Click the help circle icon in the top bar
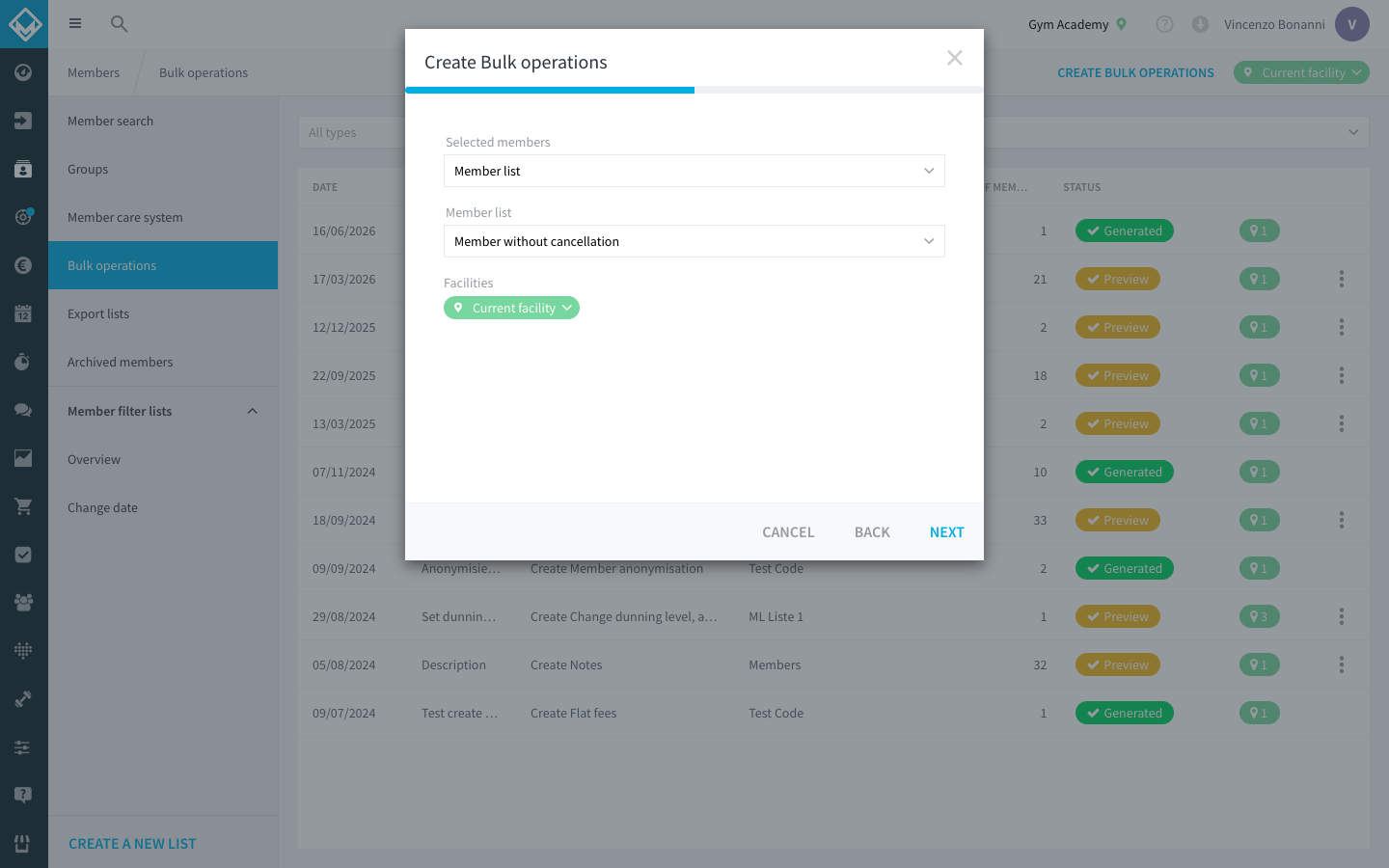The height and width of the screenshot is (868, 1389). coord(1164,24)
